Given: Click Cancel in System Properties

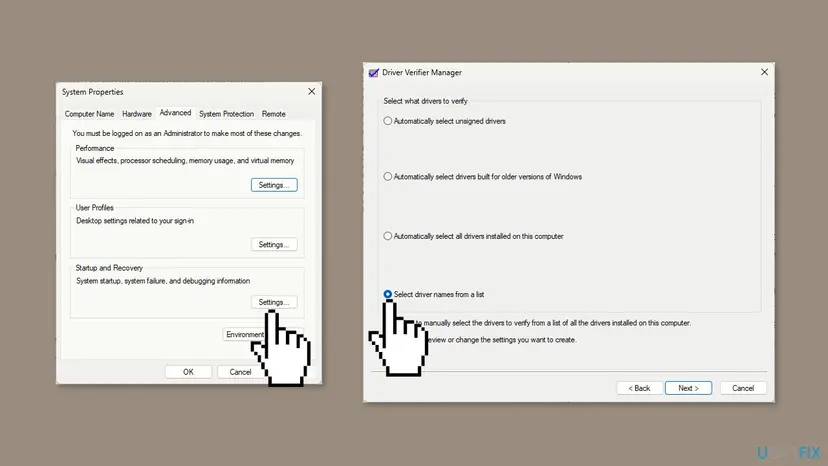Looking at the screenshot, I should (240, 372).
